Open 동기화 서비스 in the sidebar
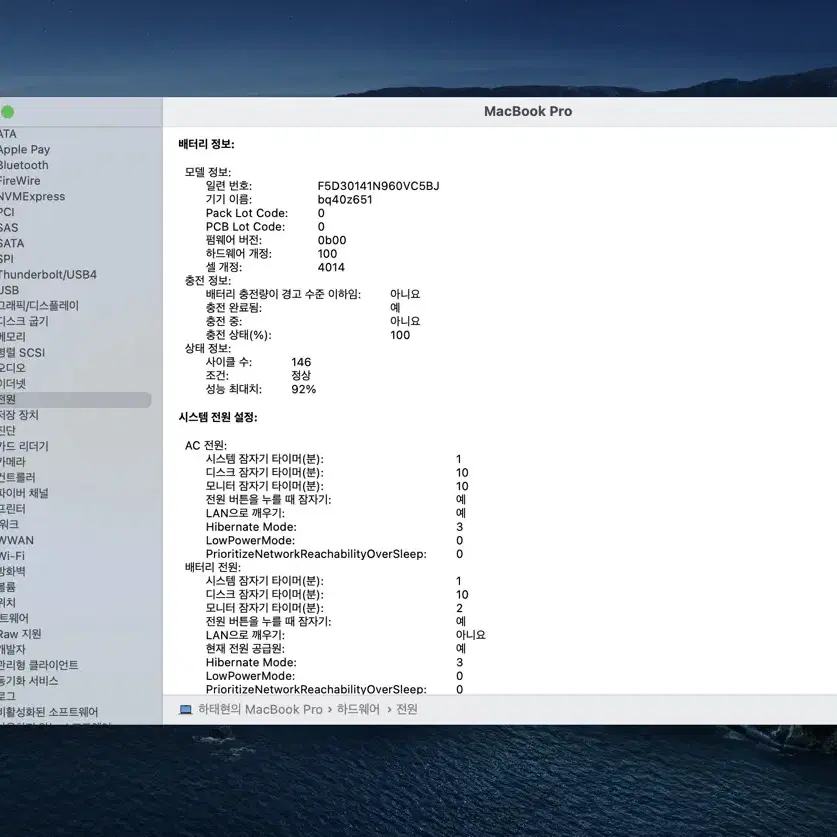837x837 pixels. click(x=29, y=681)
